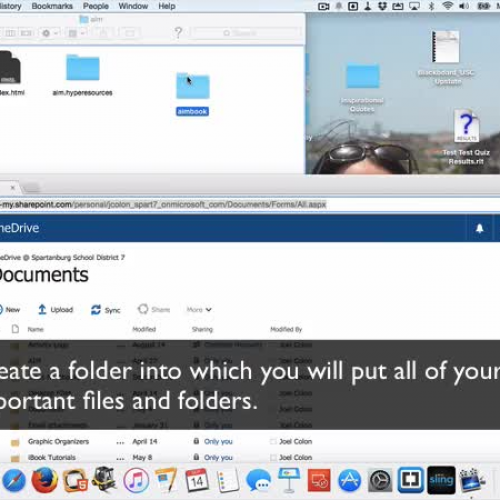Click the Finder search field
The image size is (500, 500).
(x=245, y=33)
